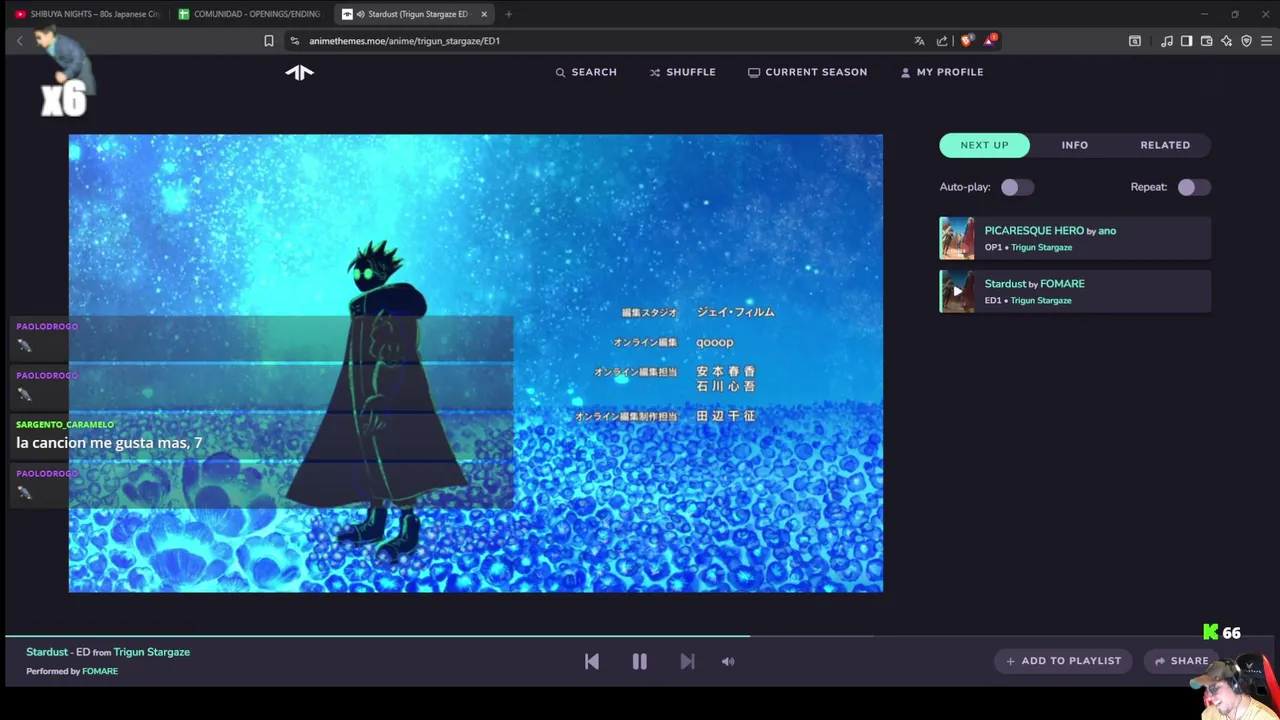Open the Brave VPN shield icon
Screen dimensions: 1280x720
click(1246, 41)
